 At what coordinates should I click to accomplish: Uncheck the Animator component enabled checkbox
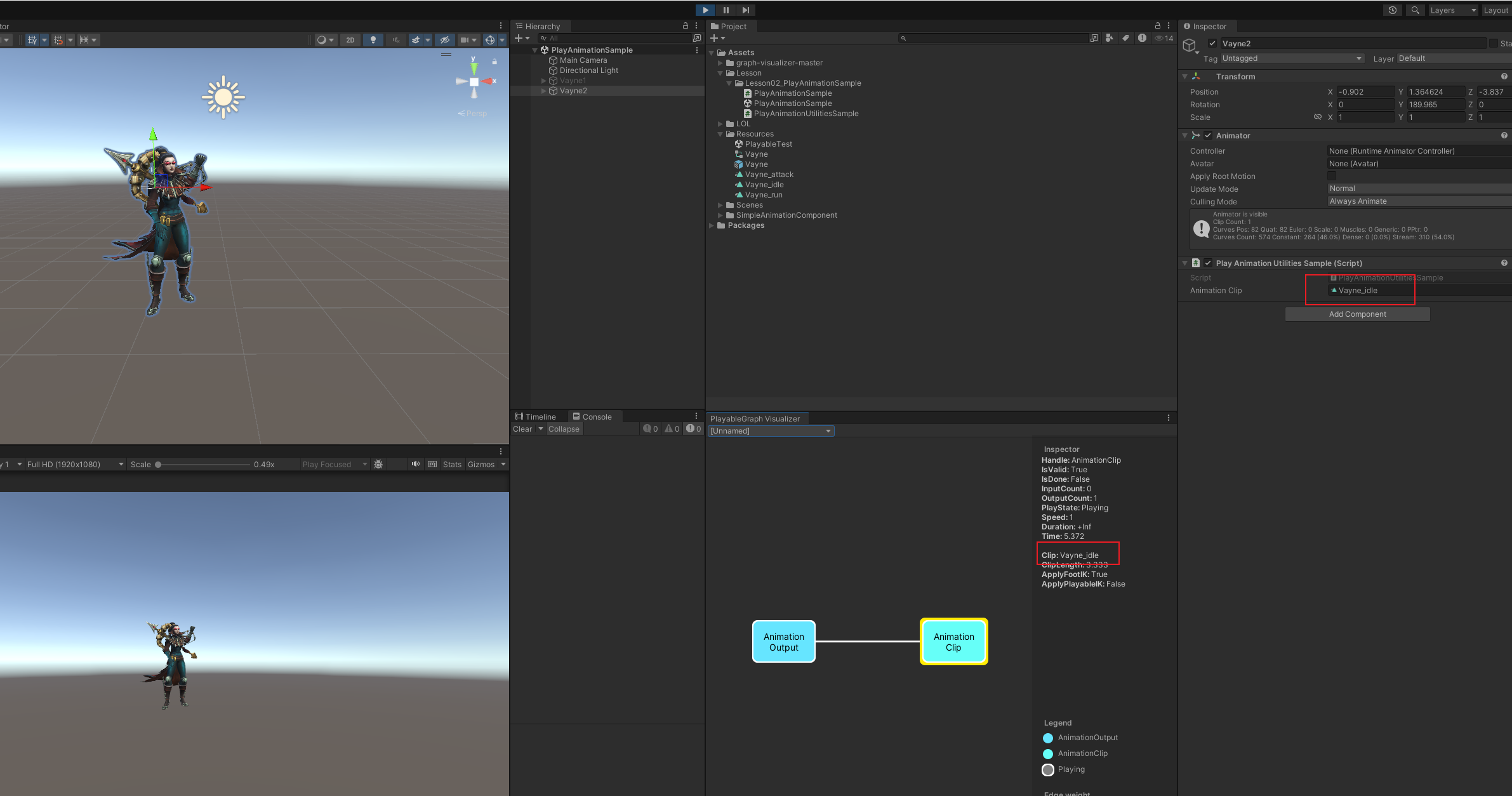(x=1208, y=136)
